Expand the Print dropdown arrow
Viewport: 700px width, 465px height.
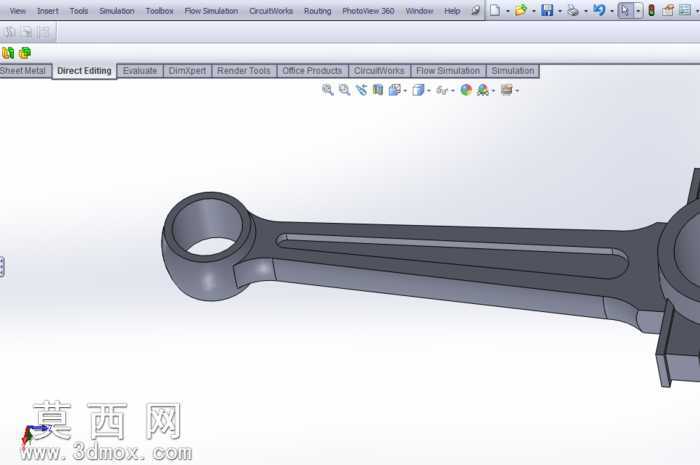(586, 11)
